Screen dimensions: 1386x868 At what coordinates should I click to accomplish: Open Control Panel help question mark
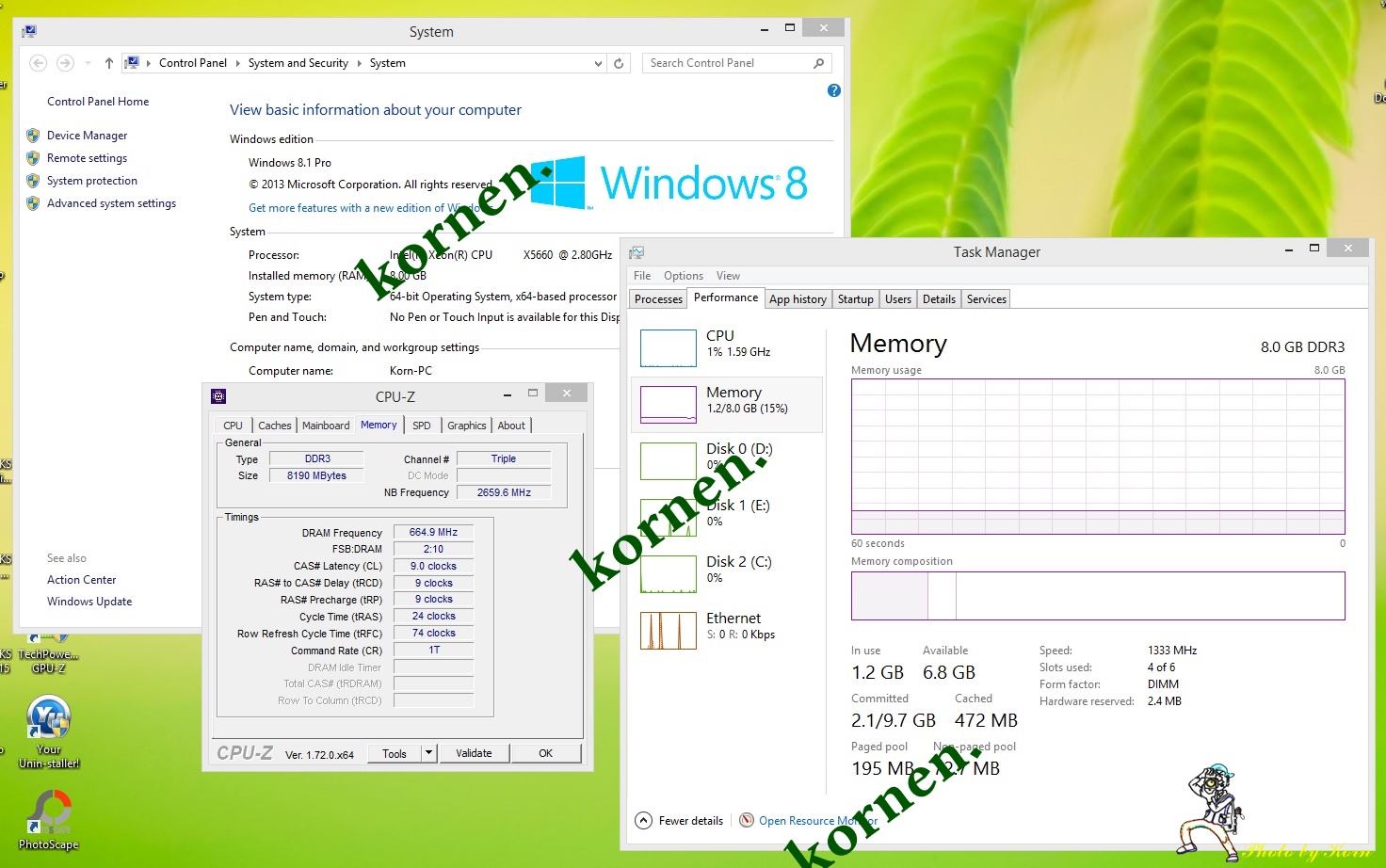[x=834, y=90]
